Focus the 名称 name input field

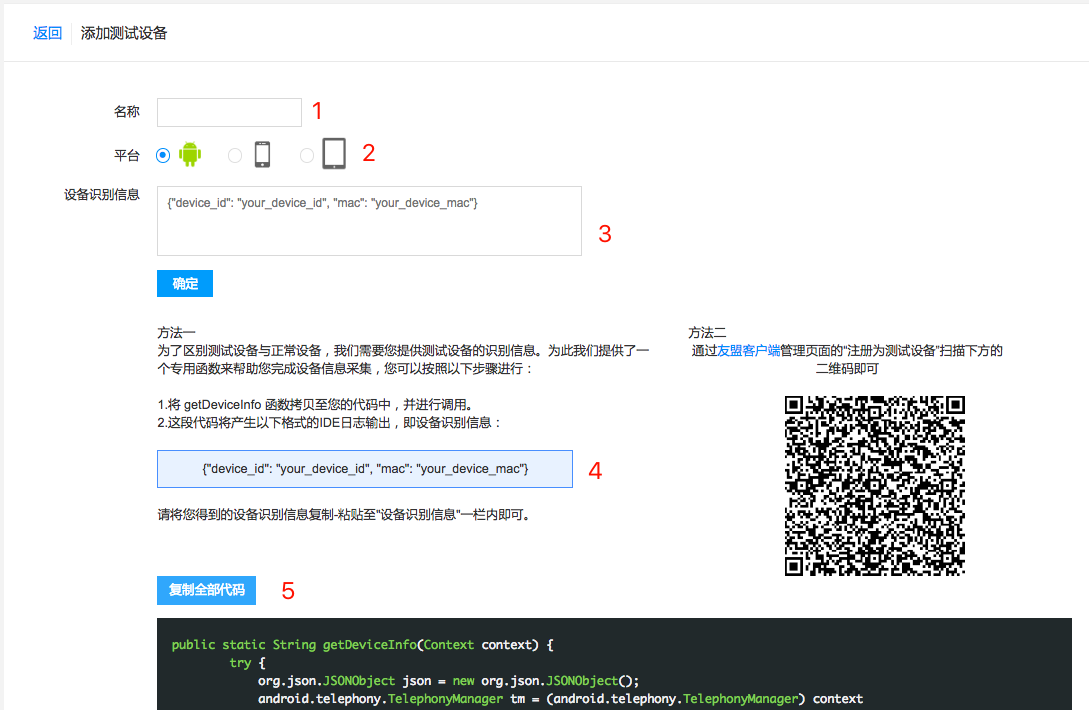click(229, 113)
